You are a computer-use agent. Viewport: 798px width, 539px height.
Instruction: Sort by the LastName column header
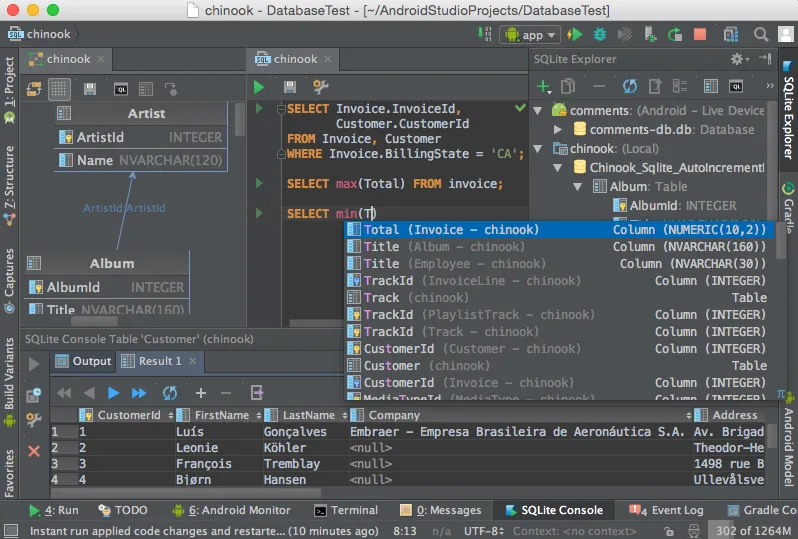coord(306,415)
